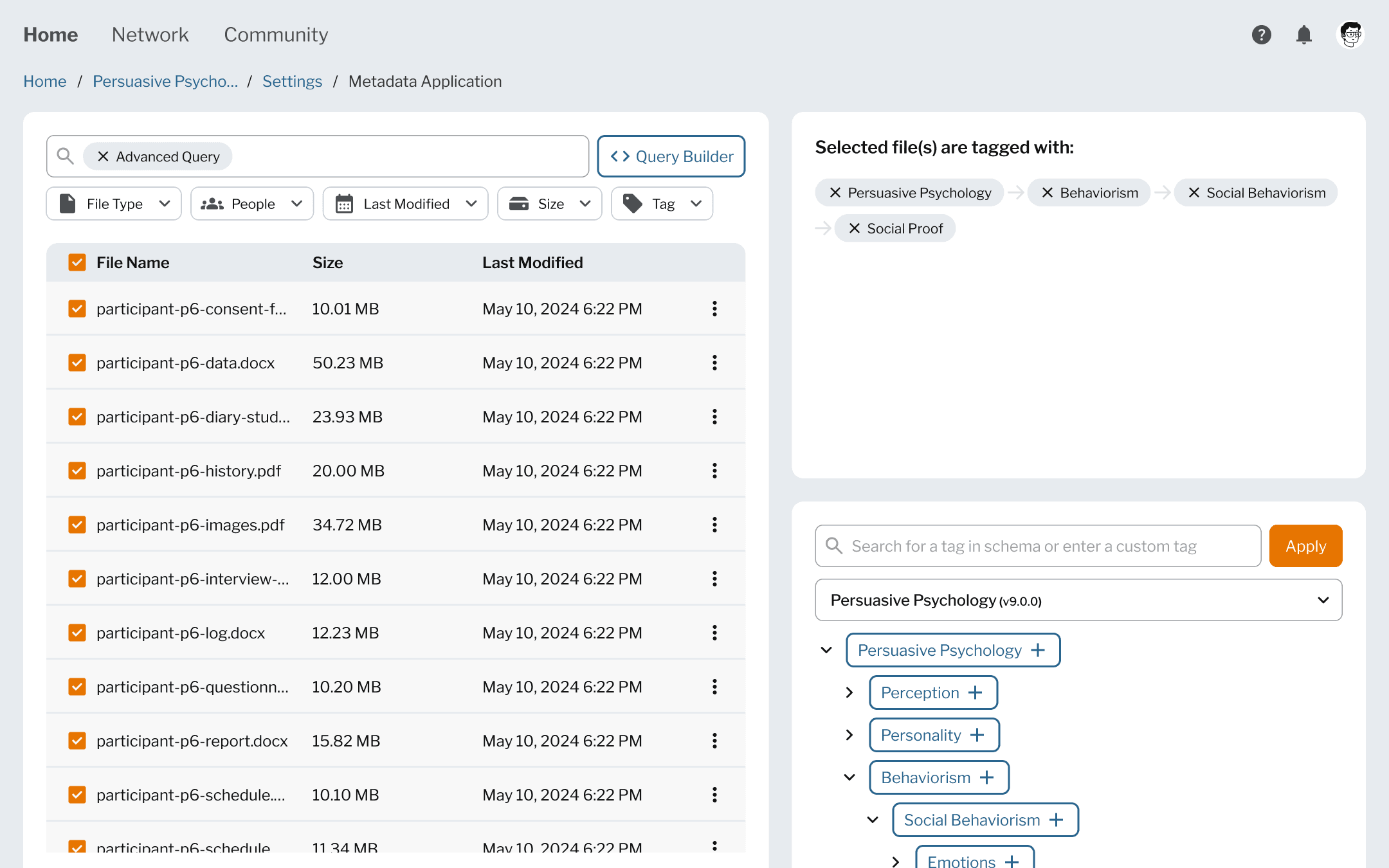Uncheck participant-p6-data.docx checkbox

coord(77,363)
